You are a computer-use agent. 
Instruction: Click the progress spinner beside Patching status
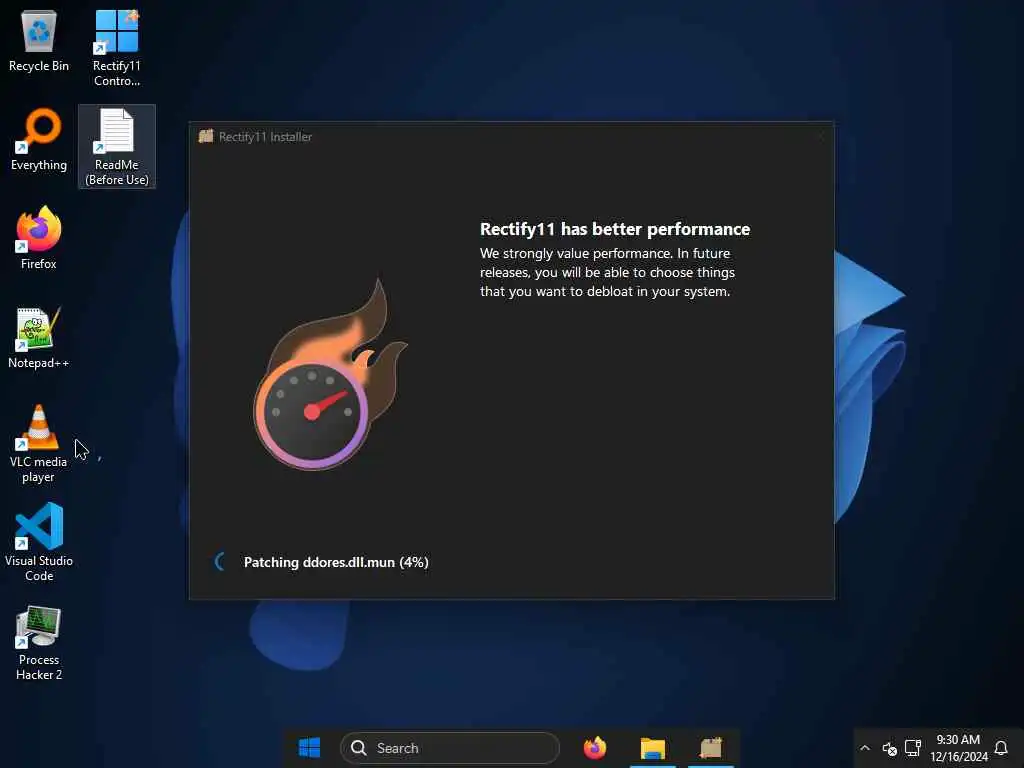221,561
